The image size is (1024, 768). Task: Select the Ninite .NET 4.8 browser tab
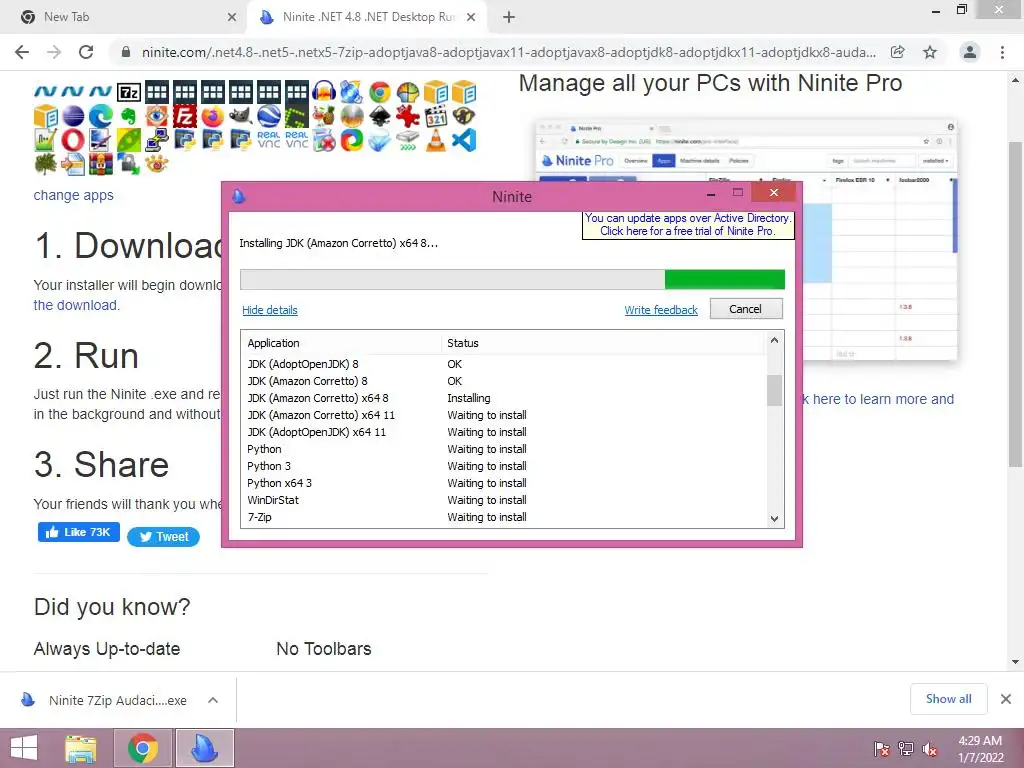pos(368,17)
